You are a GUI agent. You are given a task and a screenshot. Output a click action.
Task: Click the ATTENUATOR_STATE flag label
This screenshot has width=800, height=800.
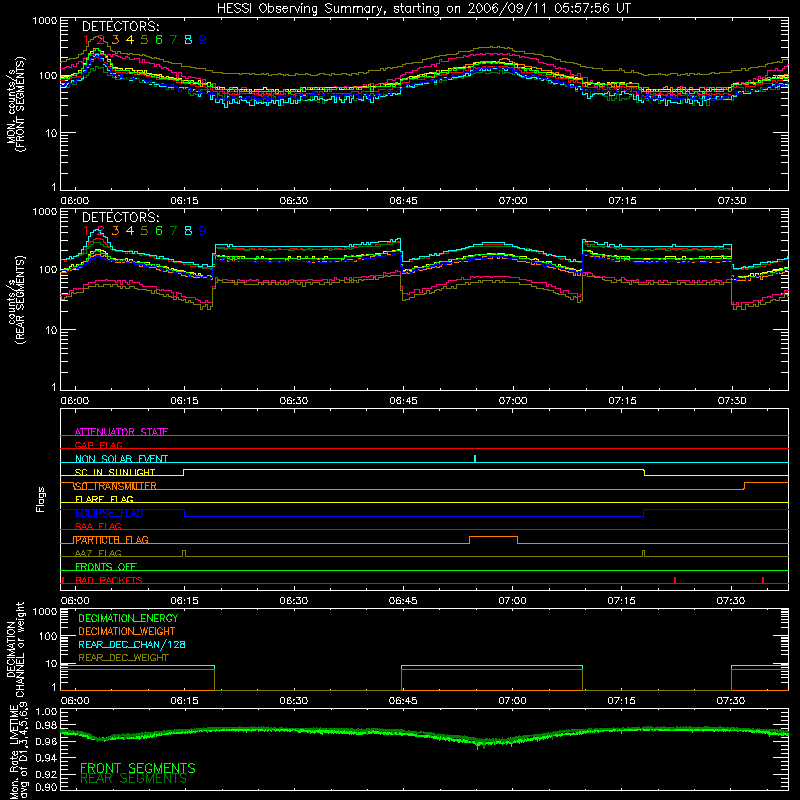coord(121,432)
